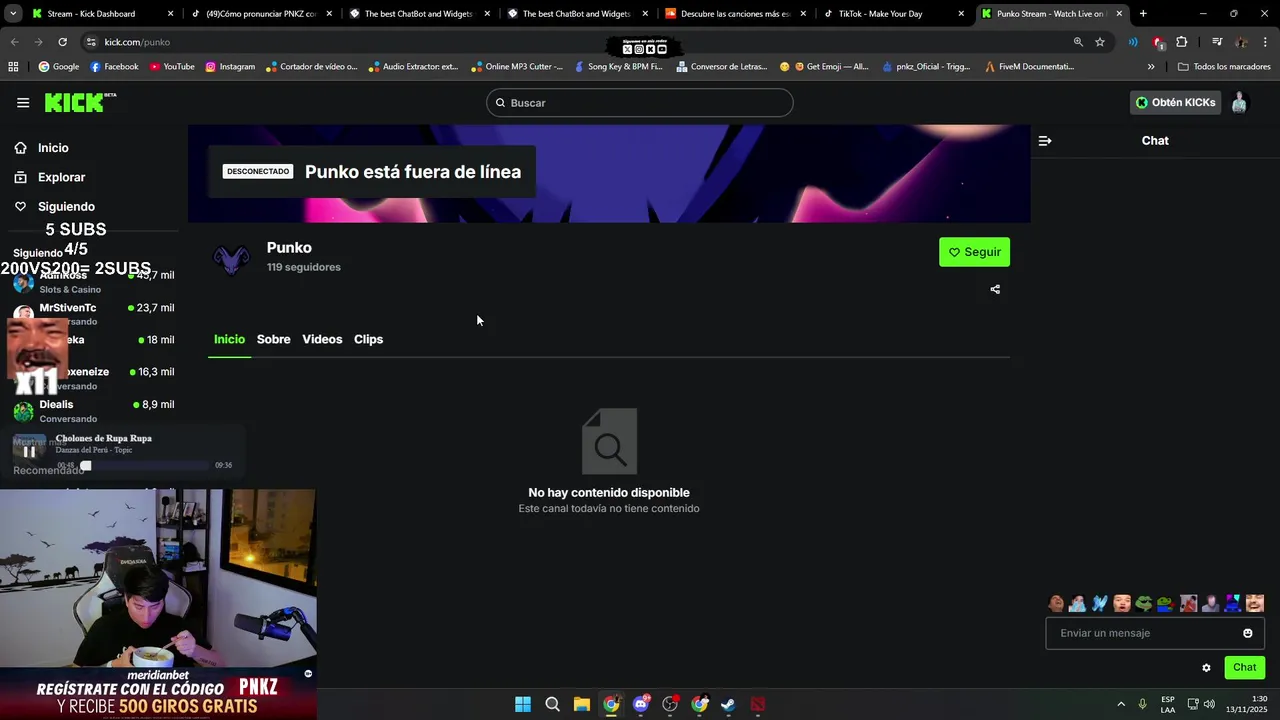Send message with the green Chat button

[x=1244, y=667]
